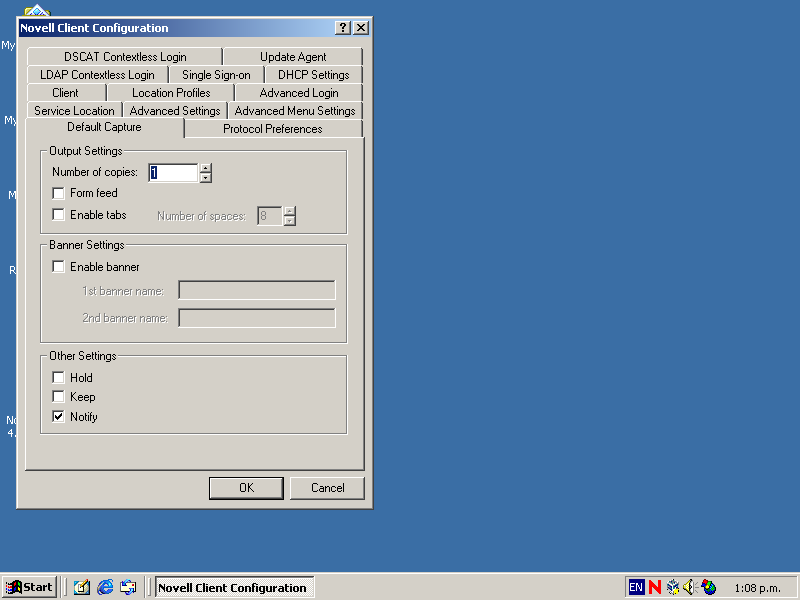
Task: Click the 1st banner name field
Action: (x=257, y=290)
